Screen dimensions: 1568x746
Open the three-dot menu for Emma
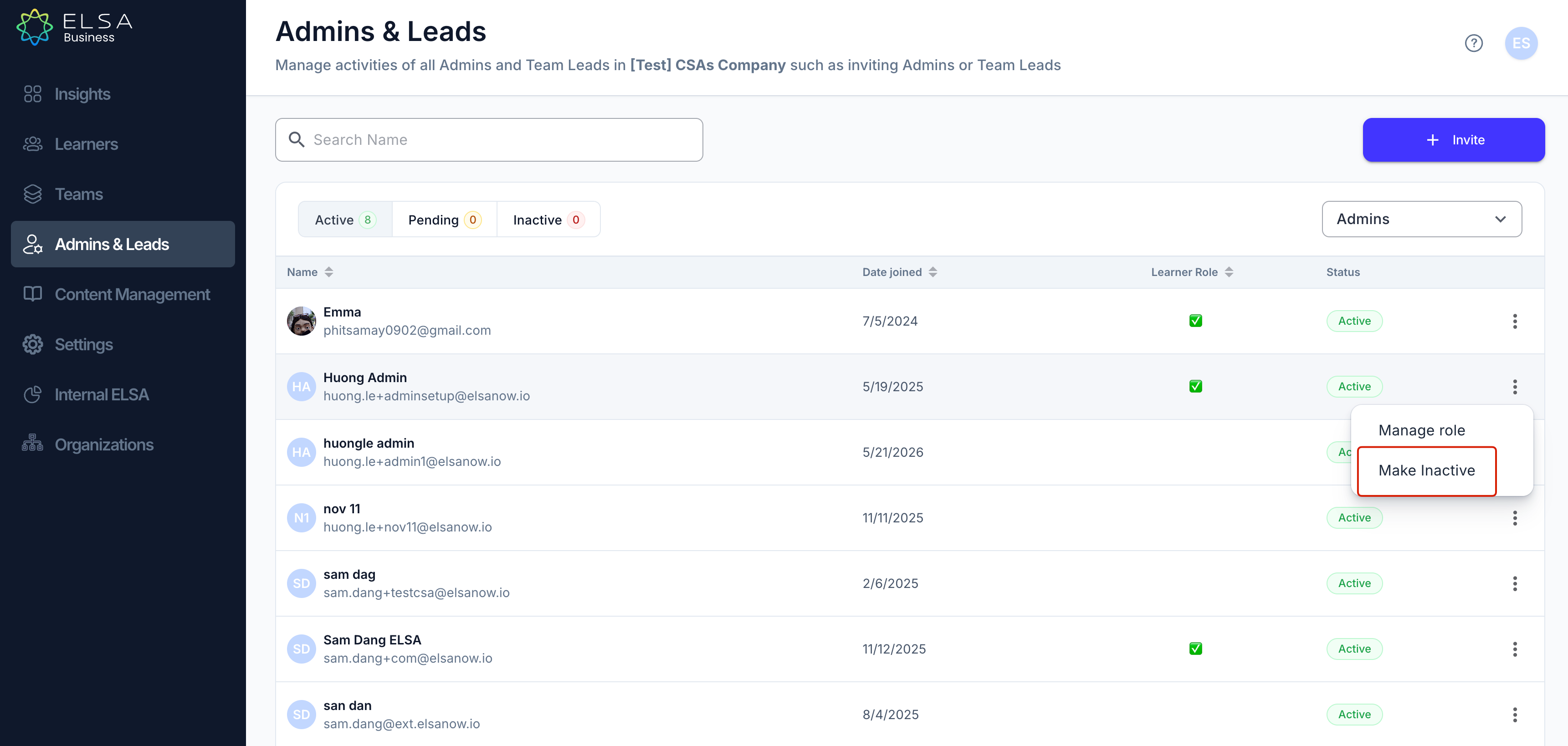pyautogui.click(x=1514, y=321)
